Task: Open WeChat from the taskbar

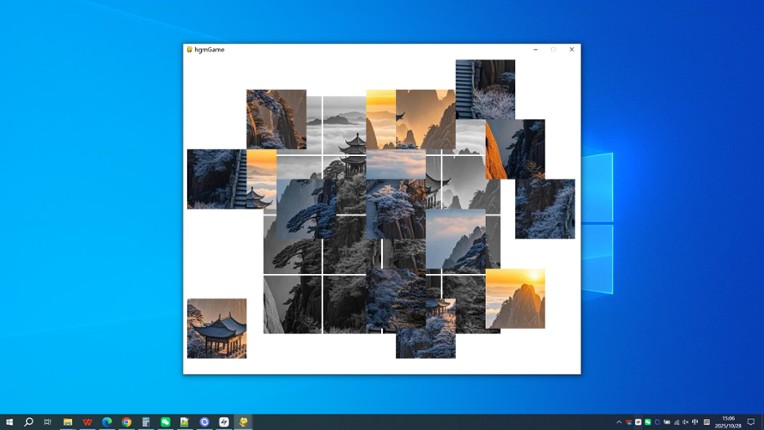Action: (166, 422)
